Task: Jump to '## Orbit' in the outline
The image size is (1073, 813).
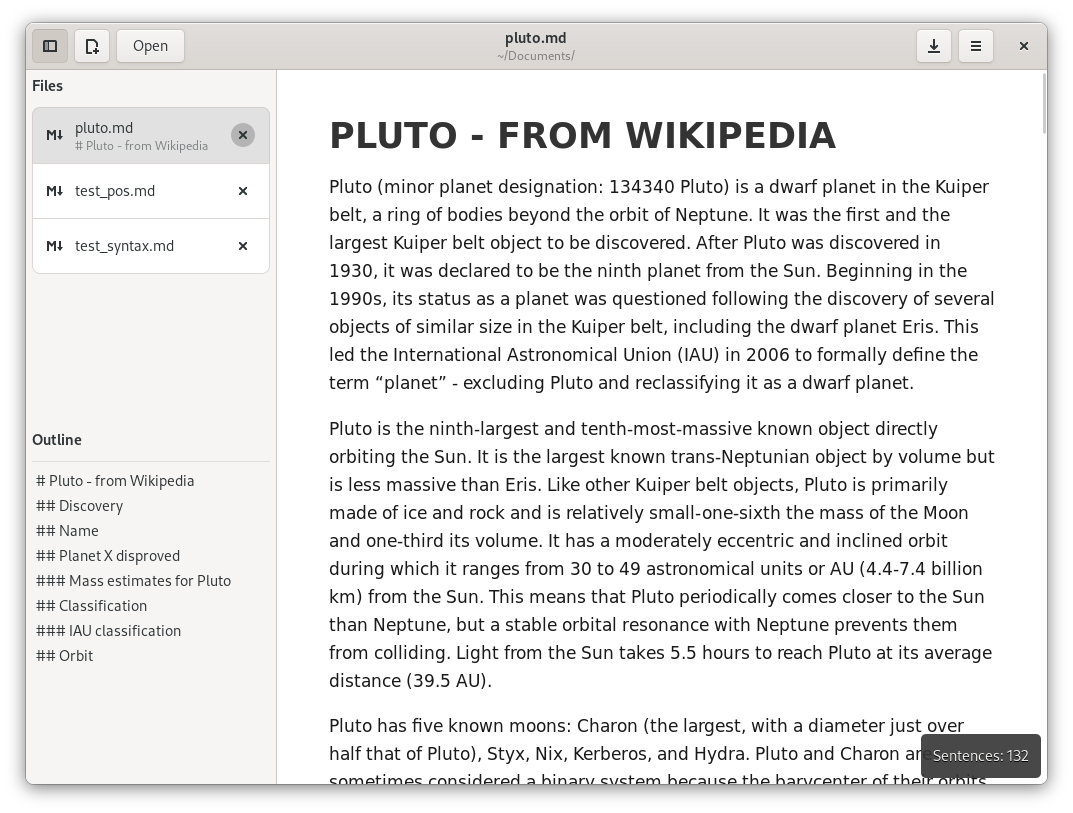Action: (64, 656)
